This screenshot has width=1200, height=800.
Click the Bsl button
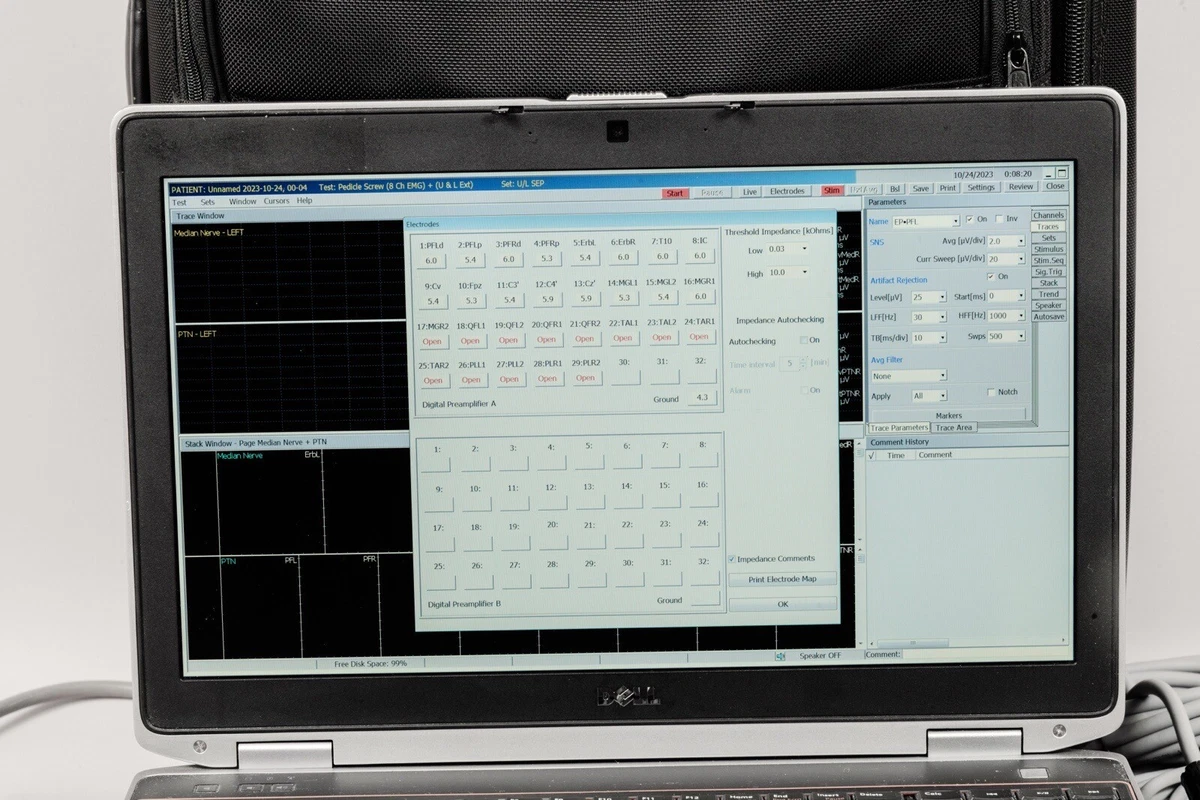(895, 187)
